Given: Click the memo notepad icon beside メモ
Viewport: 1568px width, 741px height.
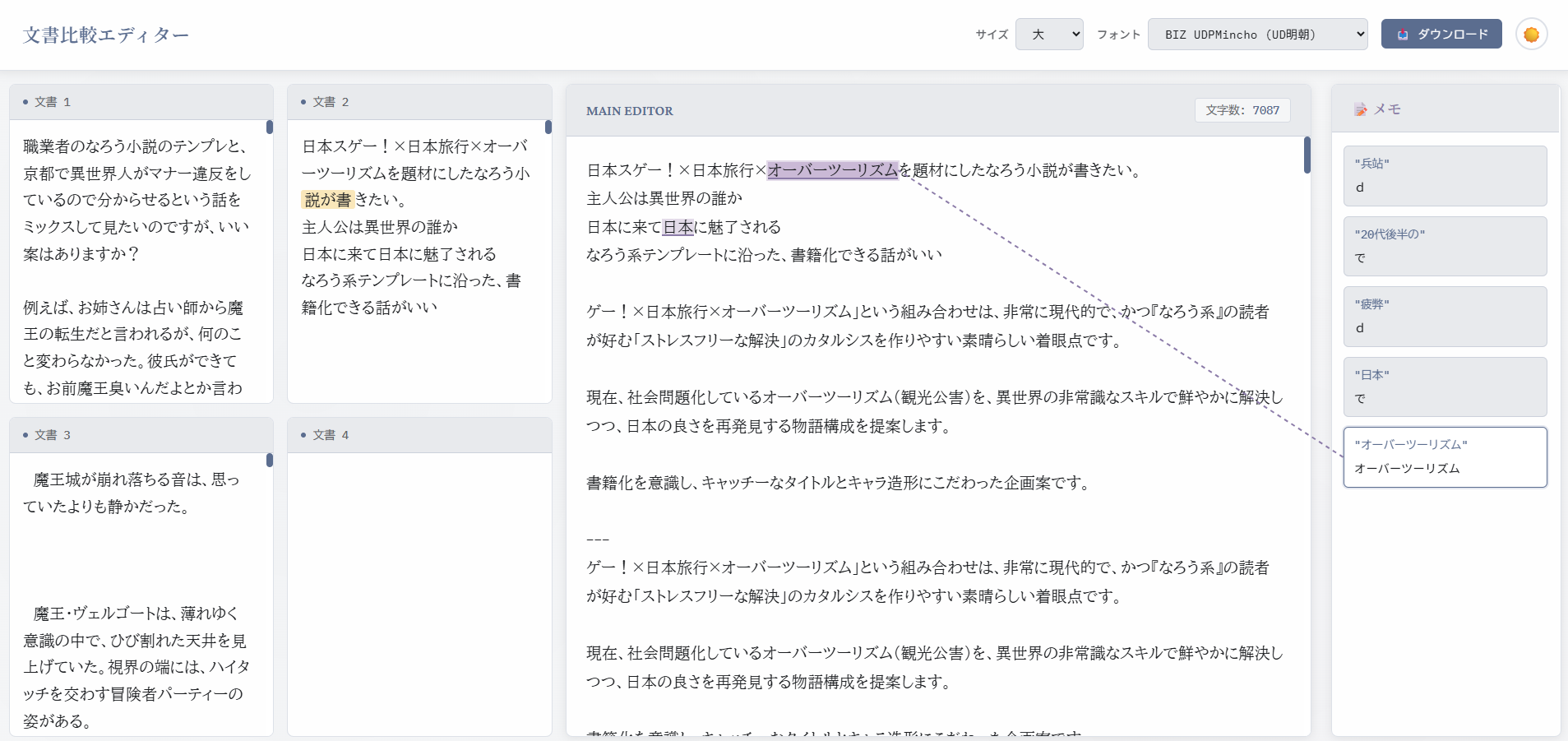Looking at the screenshot, I should click(1361, 109).
